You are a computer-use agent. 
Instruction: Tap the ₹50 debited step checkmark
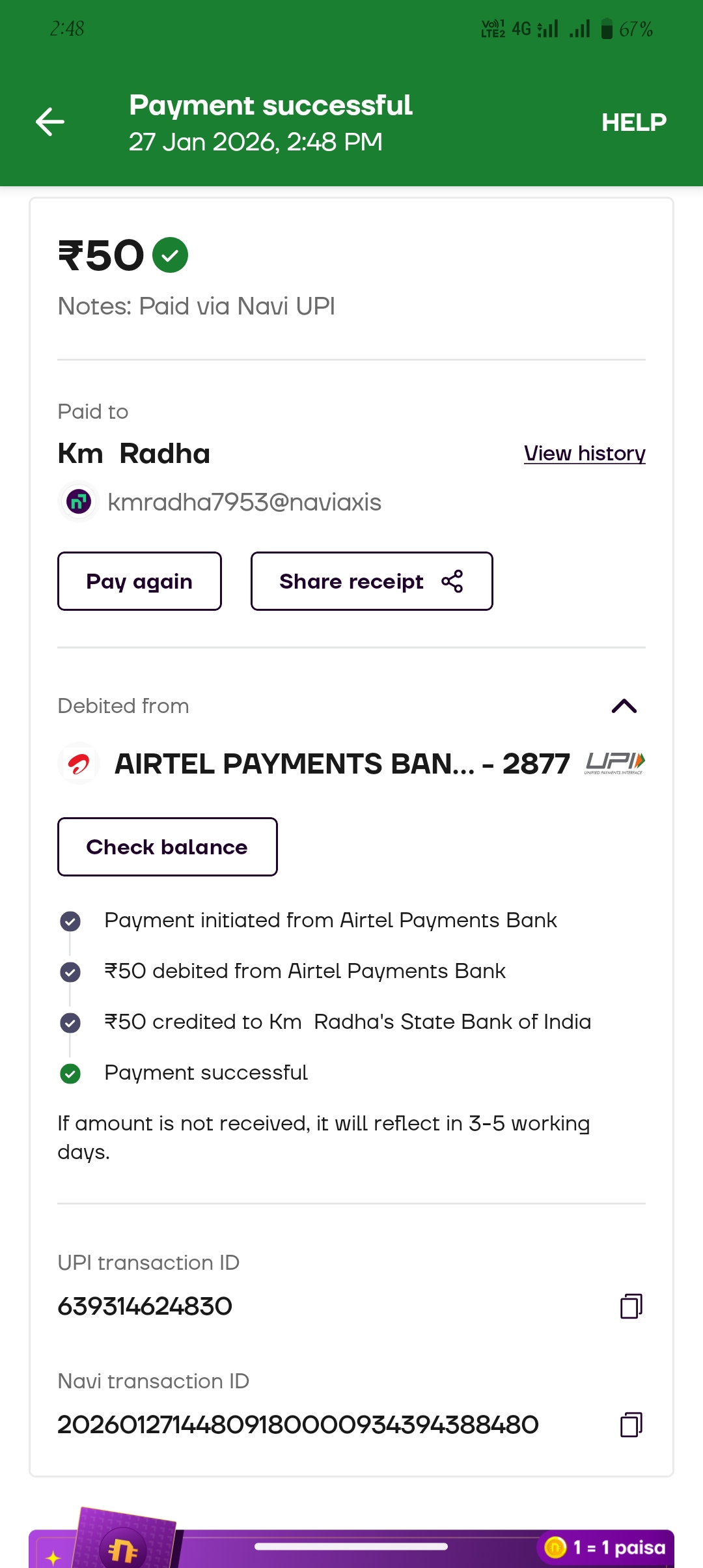pos(70,972)
